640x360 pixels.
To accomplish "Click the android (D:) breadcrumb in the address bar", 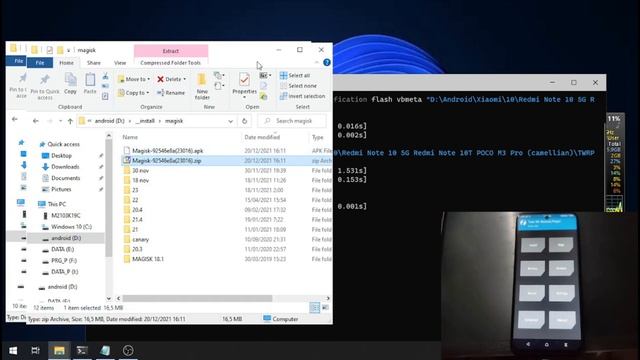I will (109, 121).
